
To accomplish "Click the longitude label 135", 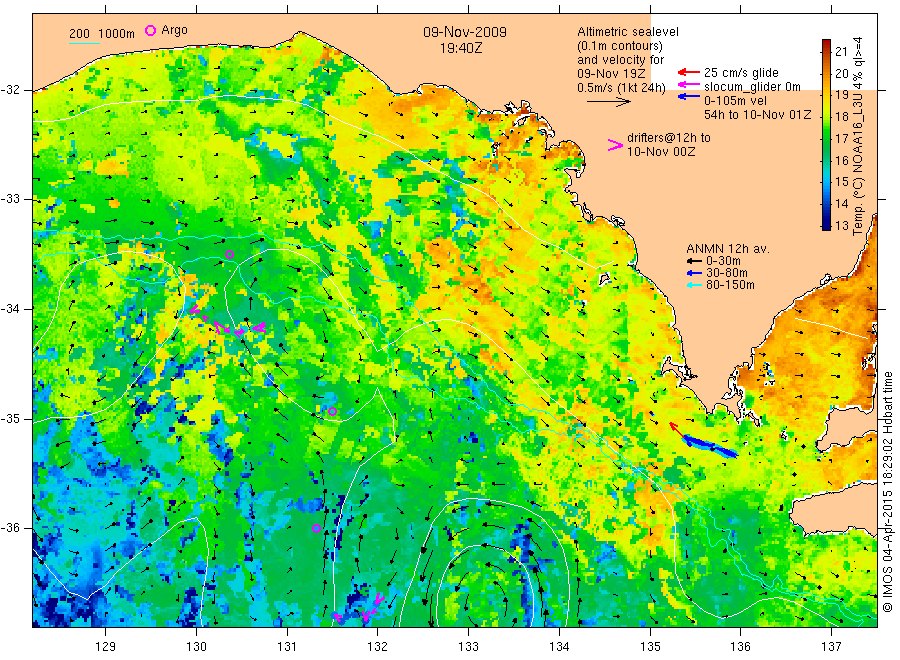I will [x=650, y=647].
